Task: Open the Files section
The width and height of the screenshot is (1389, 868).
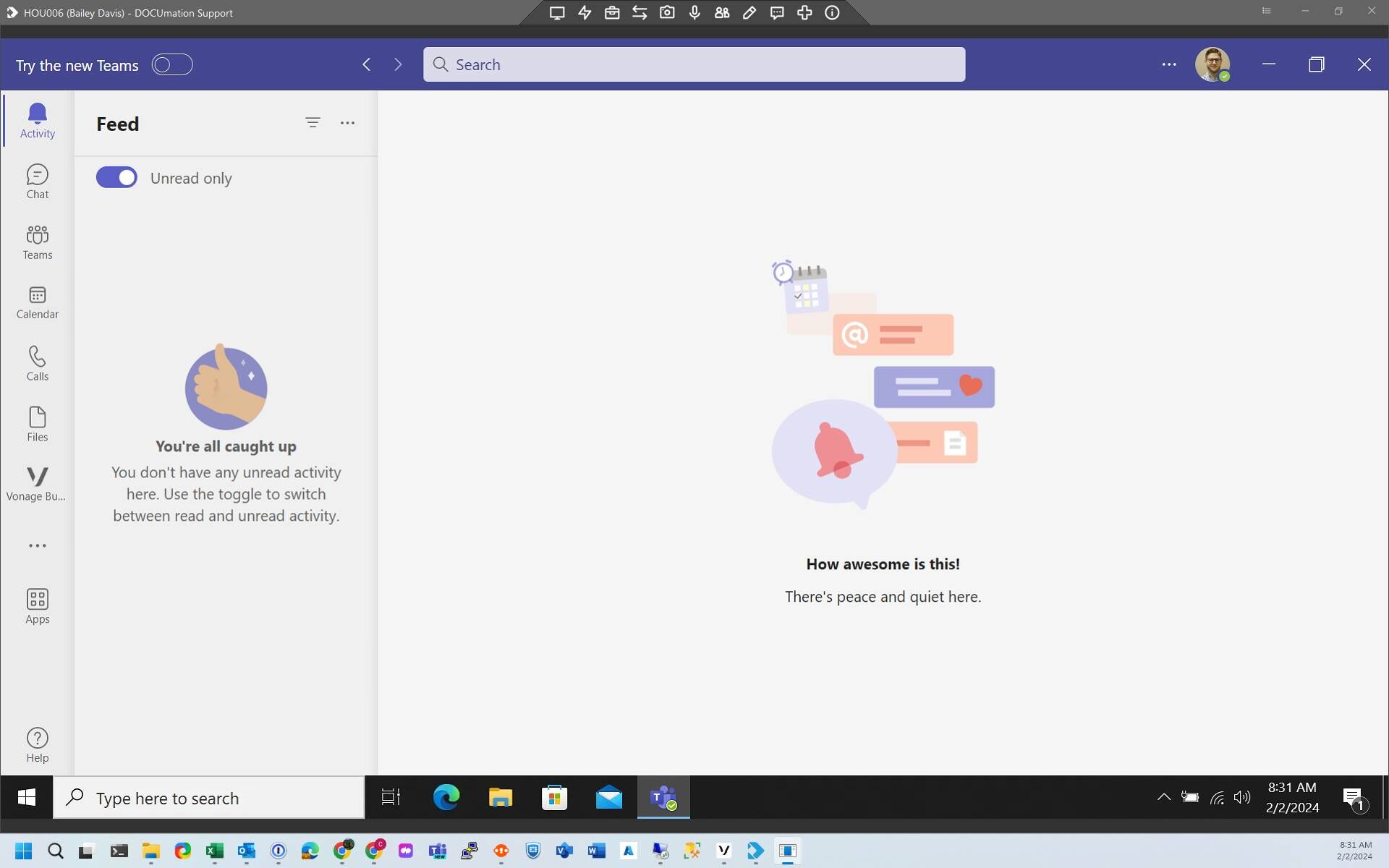Action: (37, 423)
